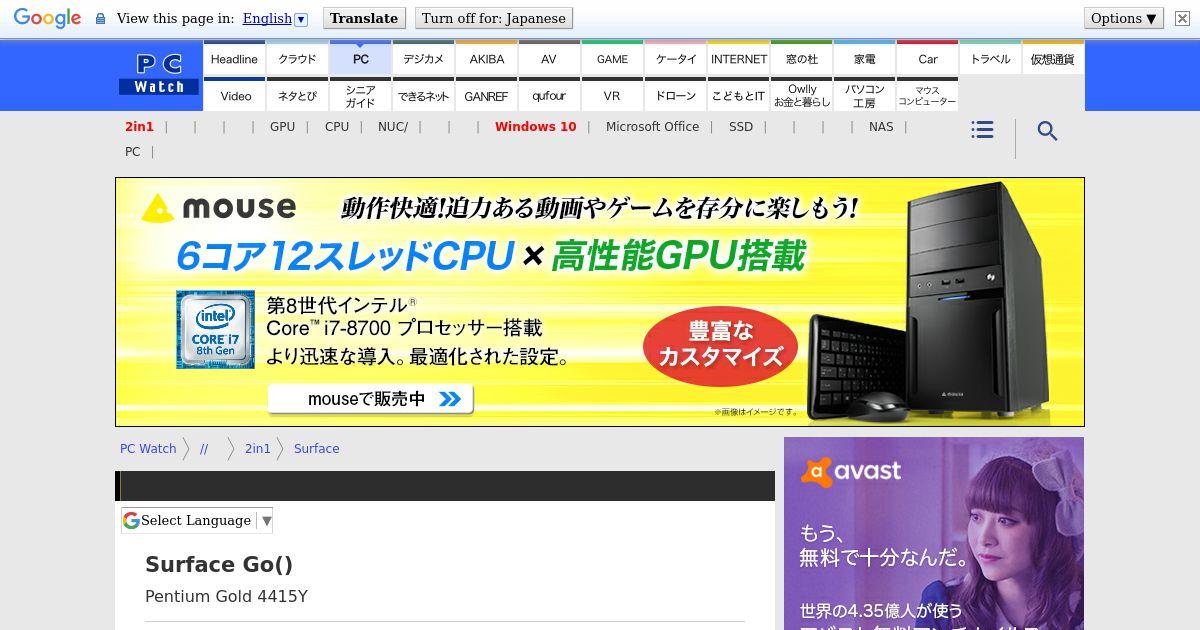The height and width of the screenshot is (630, 1200).
Task: Open the GANREF tab
Action: pos(487,95)
